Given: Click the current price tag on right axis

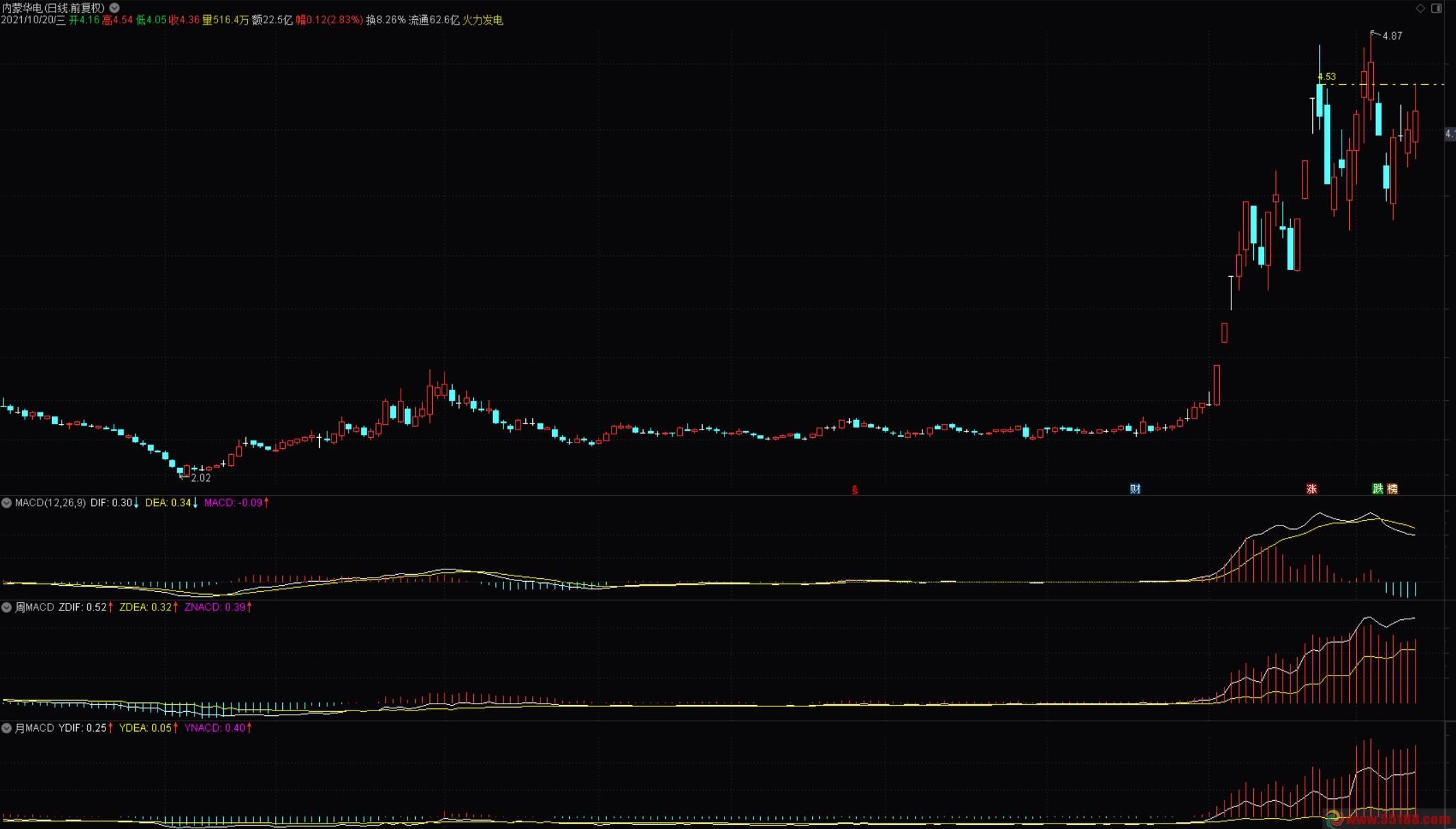Looking at the screenshot, I should (x=1450, y=134).
